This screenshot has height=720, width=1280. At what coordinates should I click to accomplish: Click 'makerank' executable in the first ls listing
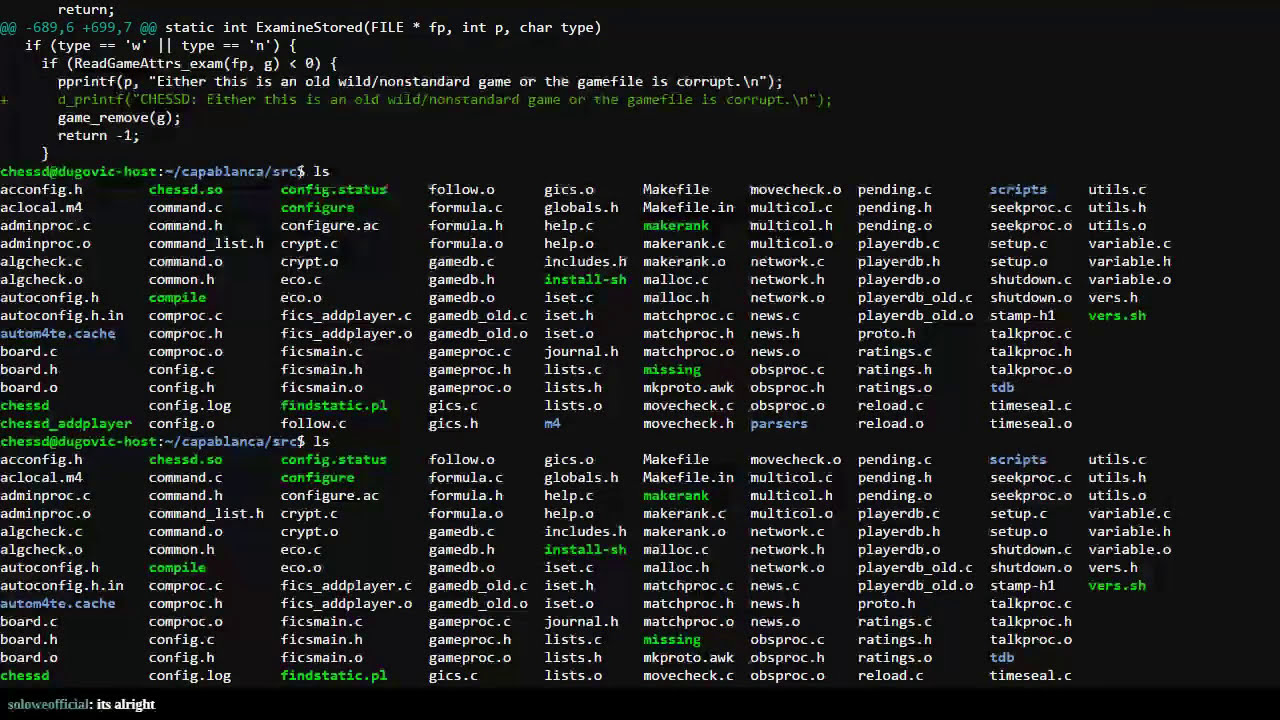pos(676,225)
